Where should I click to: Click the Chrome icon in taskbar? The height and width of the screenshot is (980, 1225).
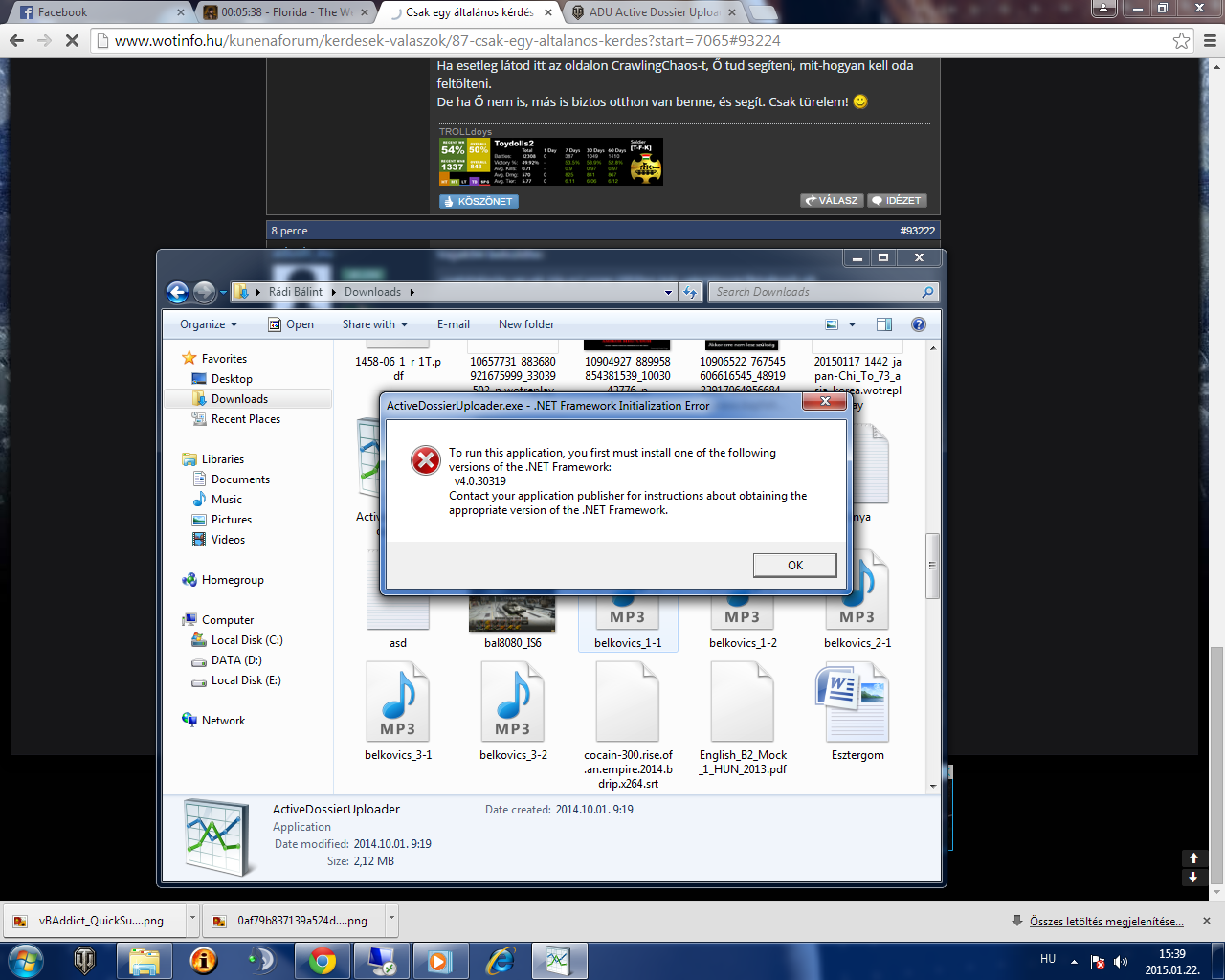click(x=322, y=960)
